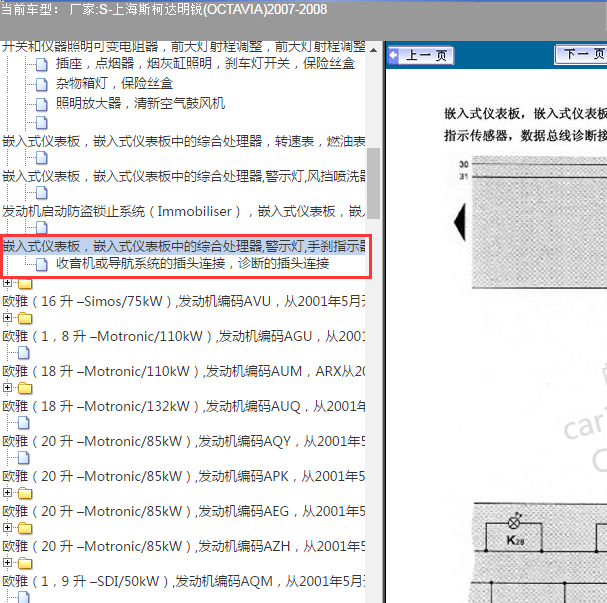Click the tree panel vertical scrollbar thumb
607x603 pixels.
373,183
